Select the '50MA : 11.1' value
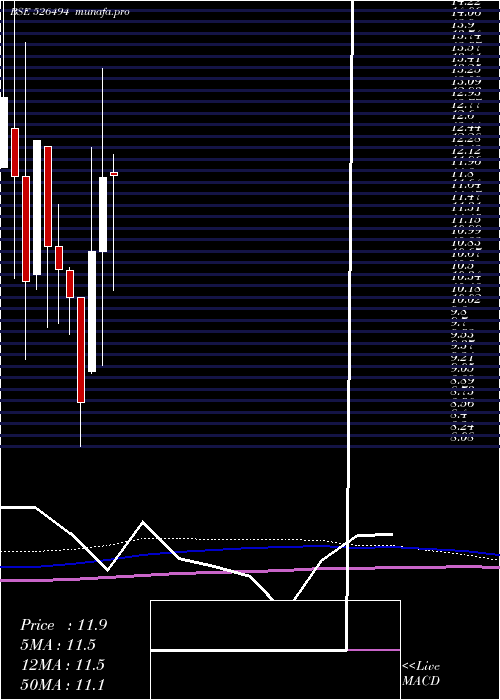The image size is (500, 700). [63, 684]
